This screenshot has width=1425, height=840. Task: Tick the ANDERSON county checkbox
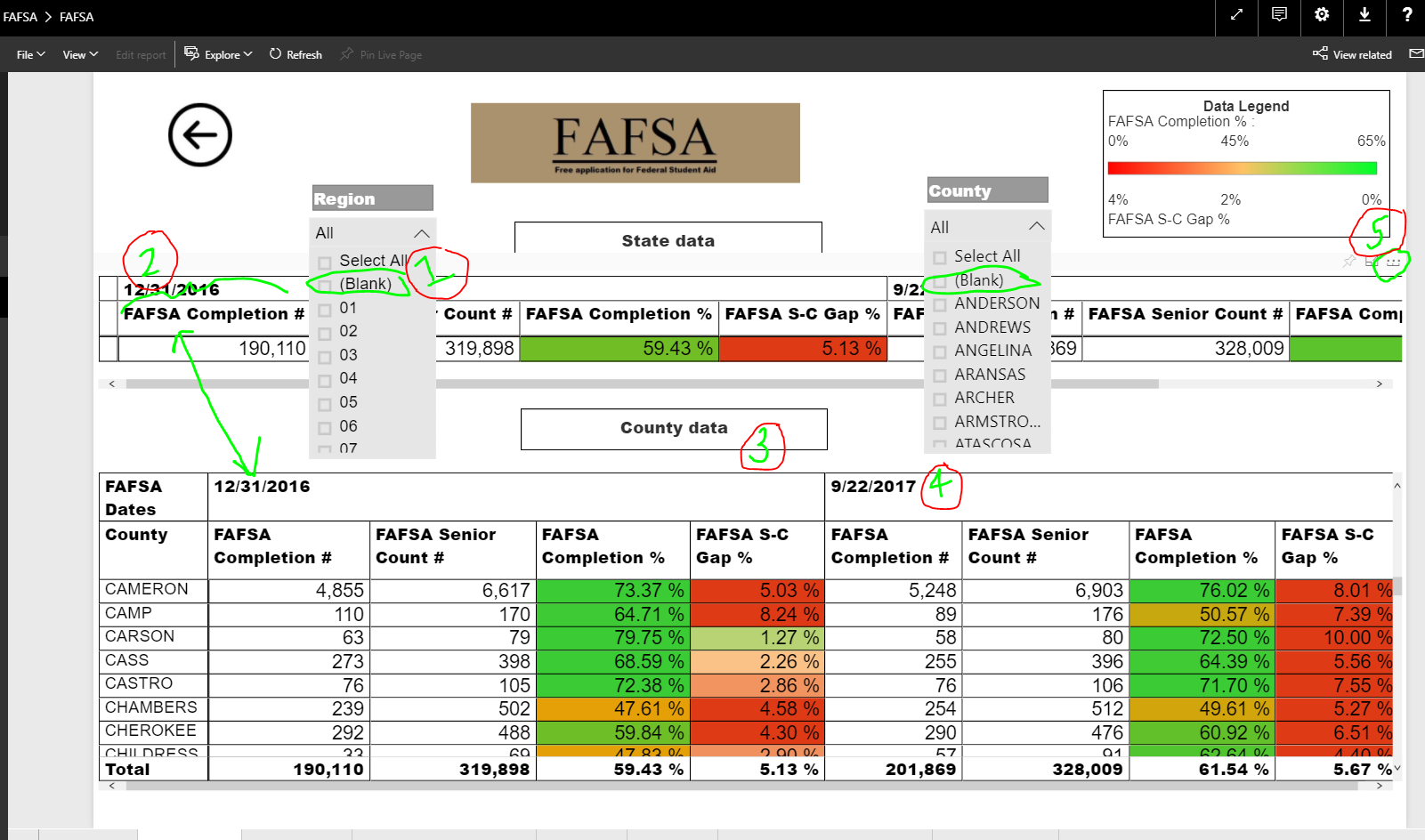pos(940,304)
